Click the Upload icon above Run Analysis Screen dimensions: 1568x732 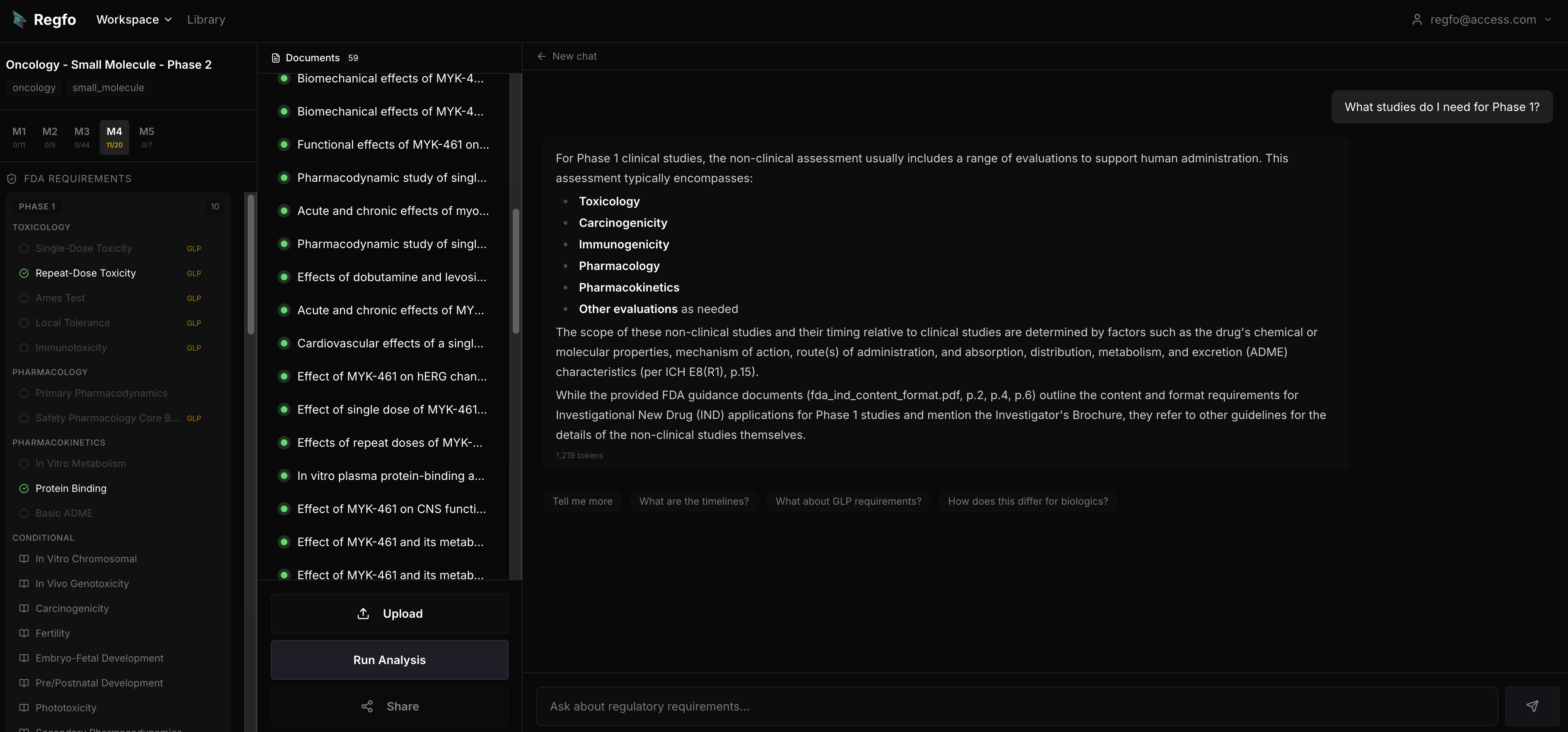(x=363, y=613)
